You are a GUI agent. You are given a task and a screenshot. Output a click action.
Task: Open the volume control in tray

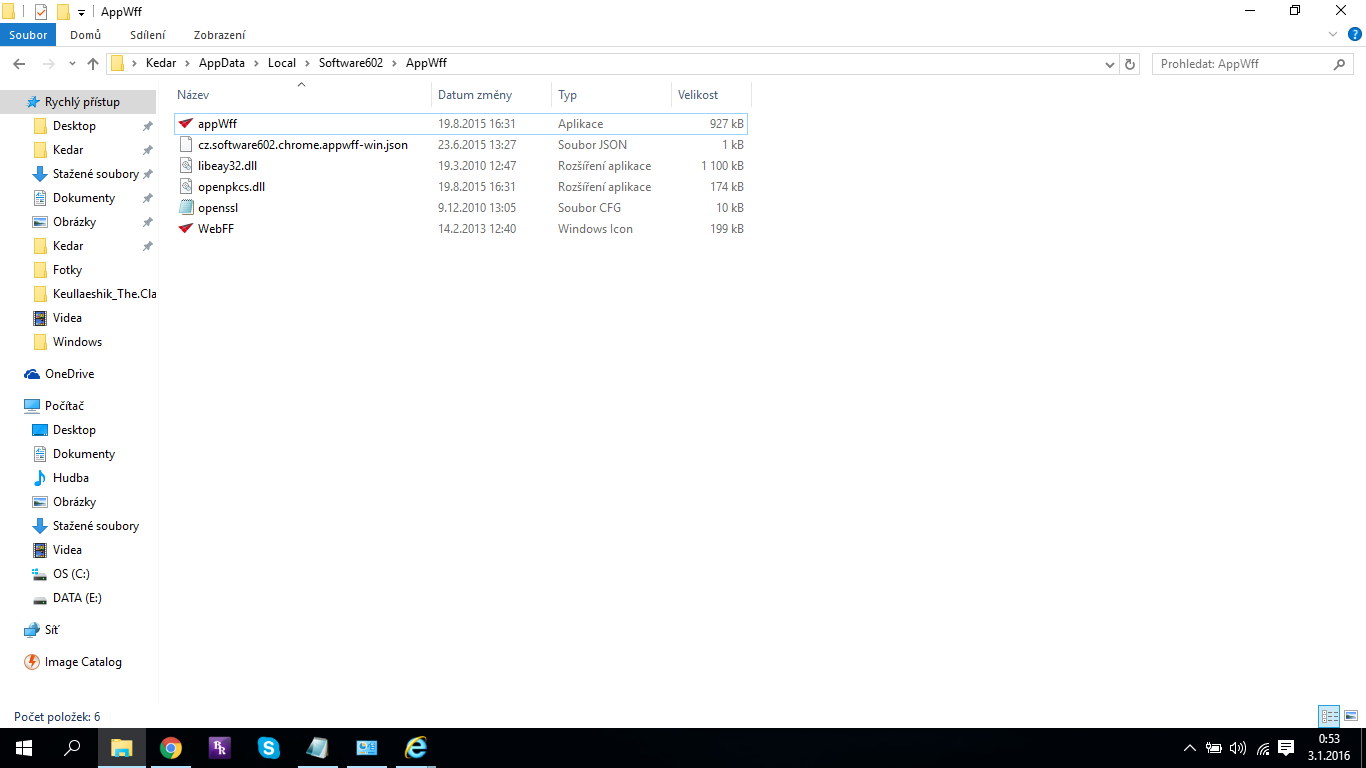coord(1238,748)
